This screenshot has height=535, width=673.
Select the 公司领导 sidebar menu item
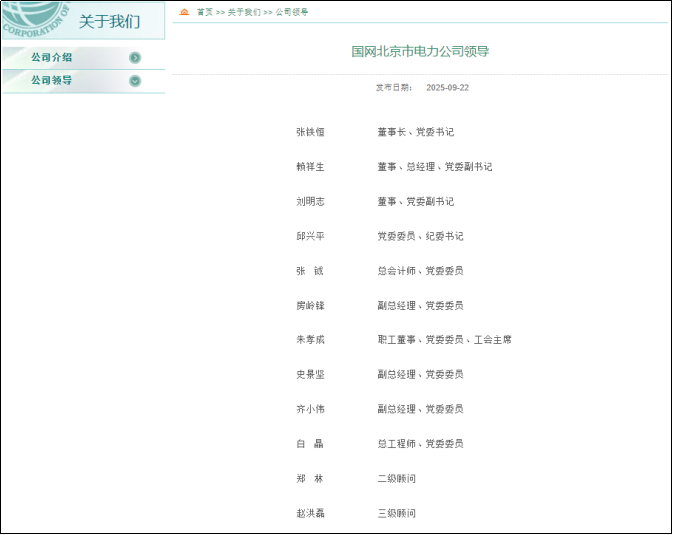[x=84, y=81]
